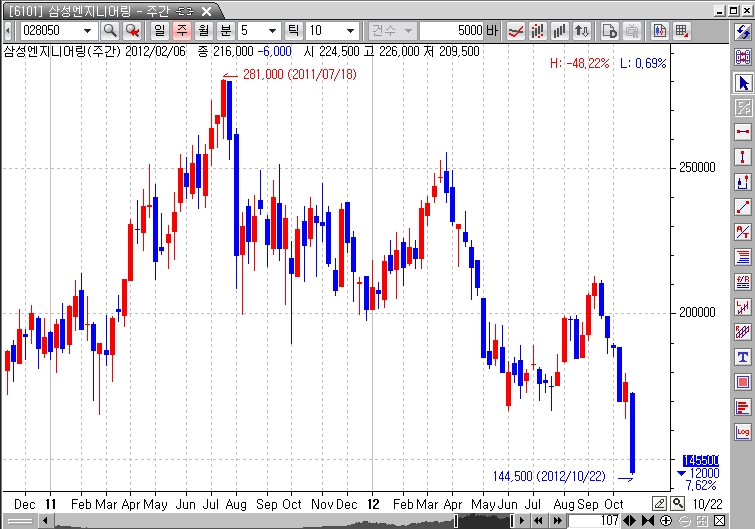This screenshot has width=755, height=529.
Task: Toggle the 틱 (tick) chart mode
Action: tap(293, 31)
